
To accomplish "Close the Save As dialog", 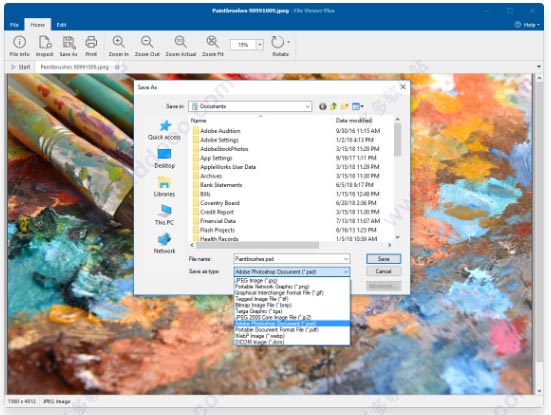I will 403,87.
